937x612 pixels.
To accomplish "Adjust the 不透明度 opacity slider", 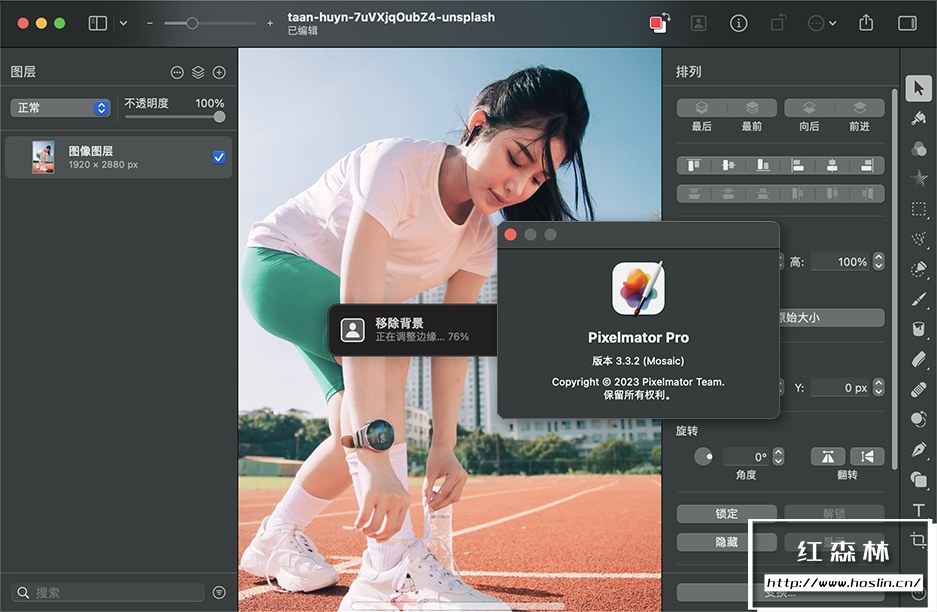I will 218,117.
